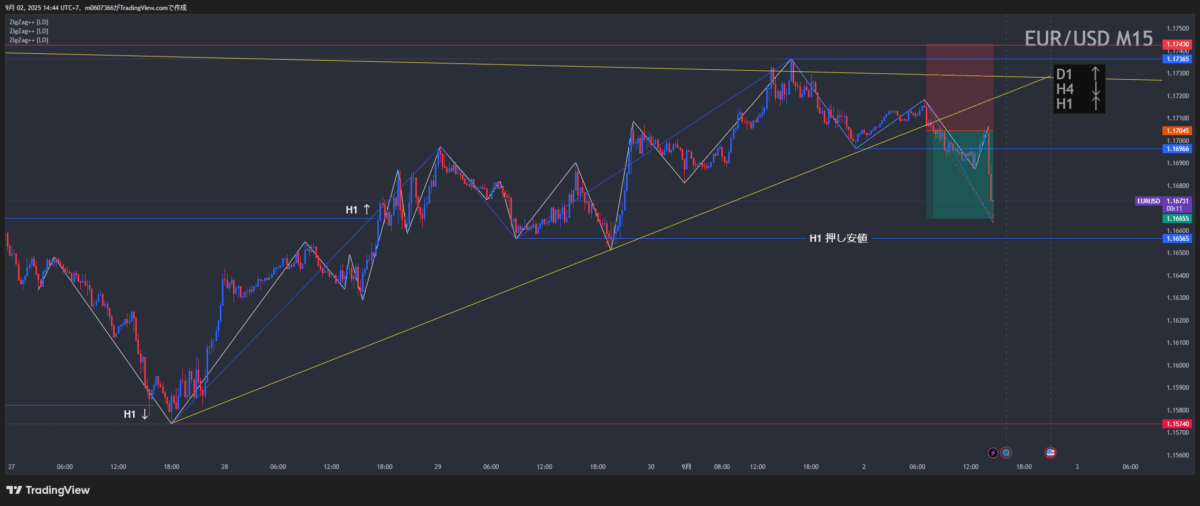Select the third ZigZag++ indicator label

pyautogui.click(x=29, y=41)
